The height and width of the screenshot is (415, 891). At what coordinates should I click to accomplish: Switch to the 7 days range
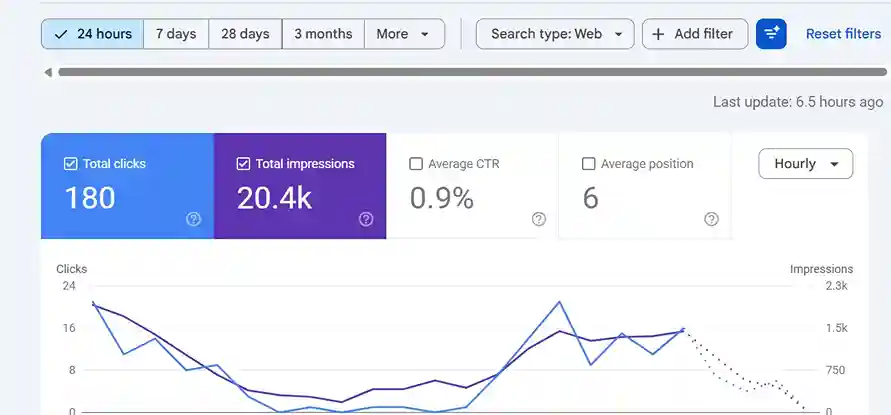coord(176,34)
